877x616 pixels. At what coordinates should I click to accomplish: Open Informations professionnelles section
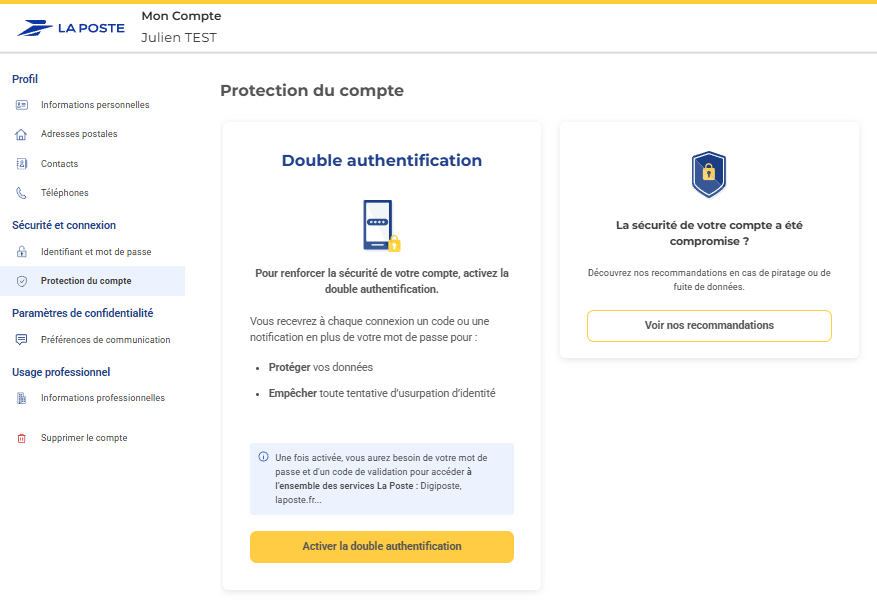click(102, 398)
